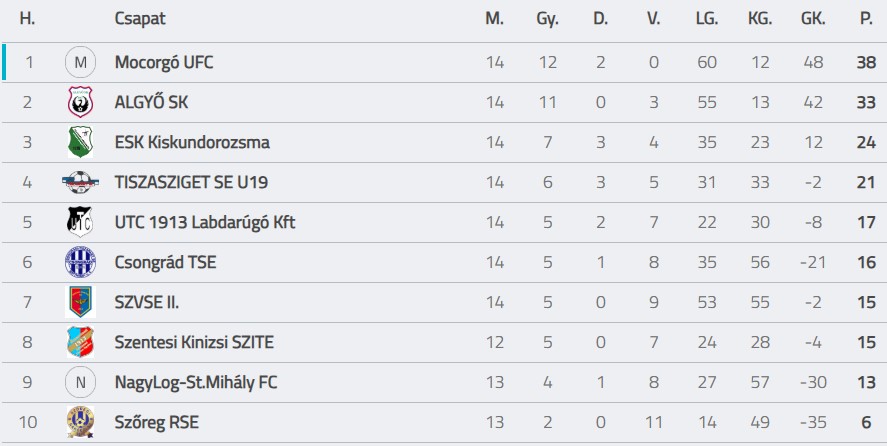Sort table by the P. points column
This screenshot has height=446, width=887.
(865, 19)
